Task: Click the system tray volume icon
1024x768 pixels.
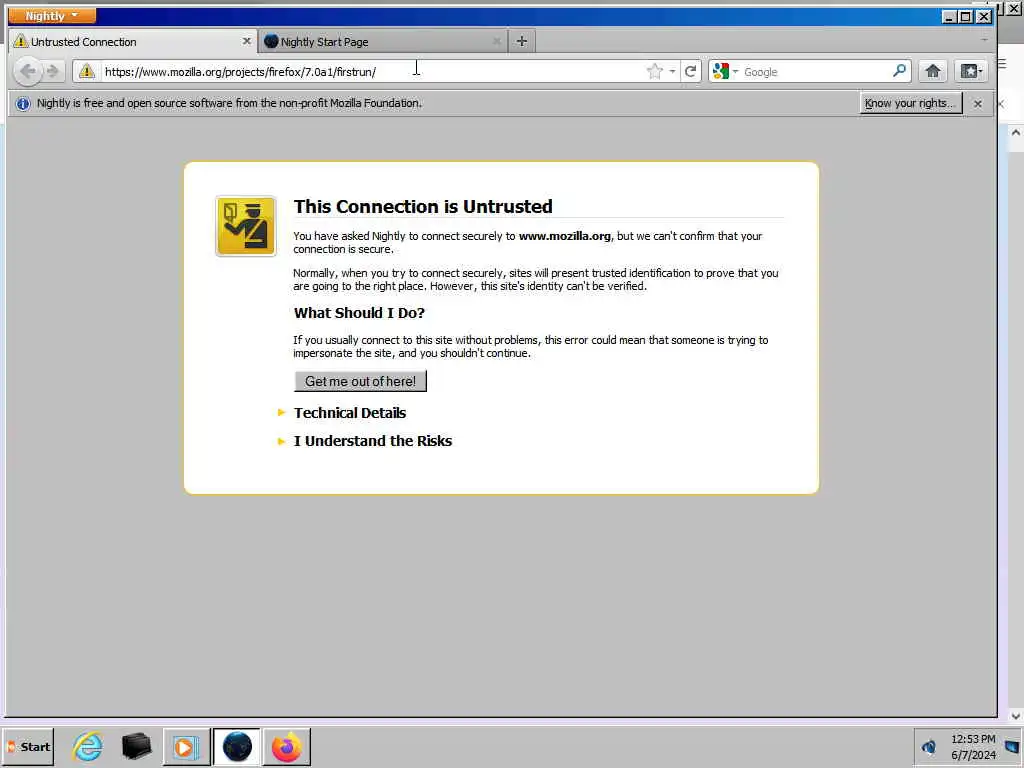Action: pos(929,746)
